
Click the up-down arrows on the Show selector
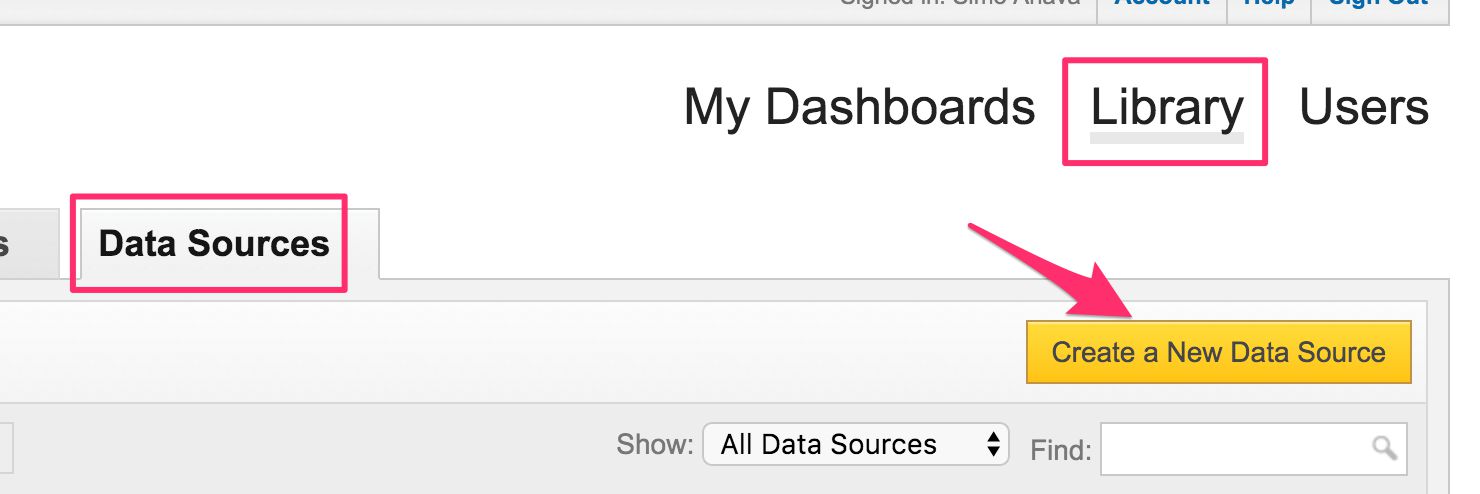tap(993, 444)
